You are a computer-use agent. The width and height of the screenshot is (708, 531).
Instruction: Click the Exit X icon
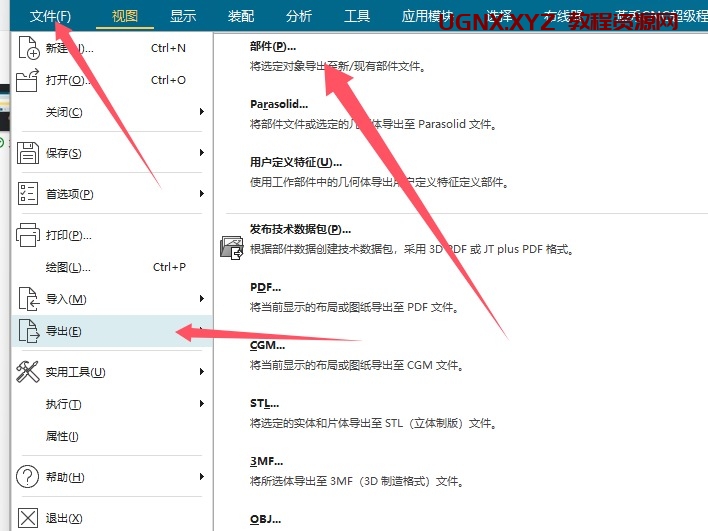click(29, 518)
